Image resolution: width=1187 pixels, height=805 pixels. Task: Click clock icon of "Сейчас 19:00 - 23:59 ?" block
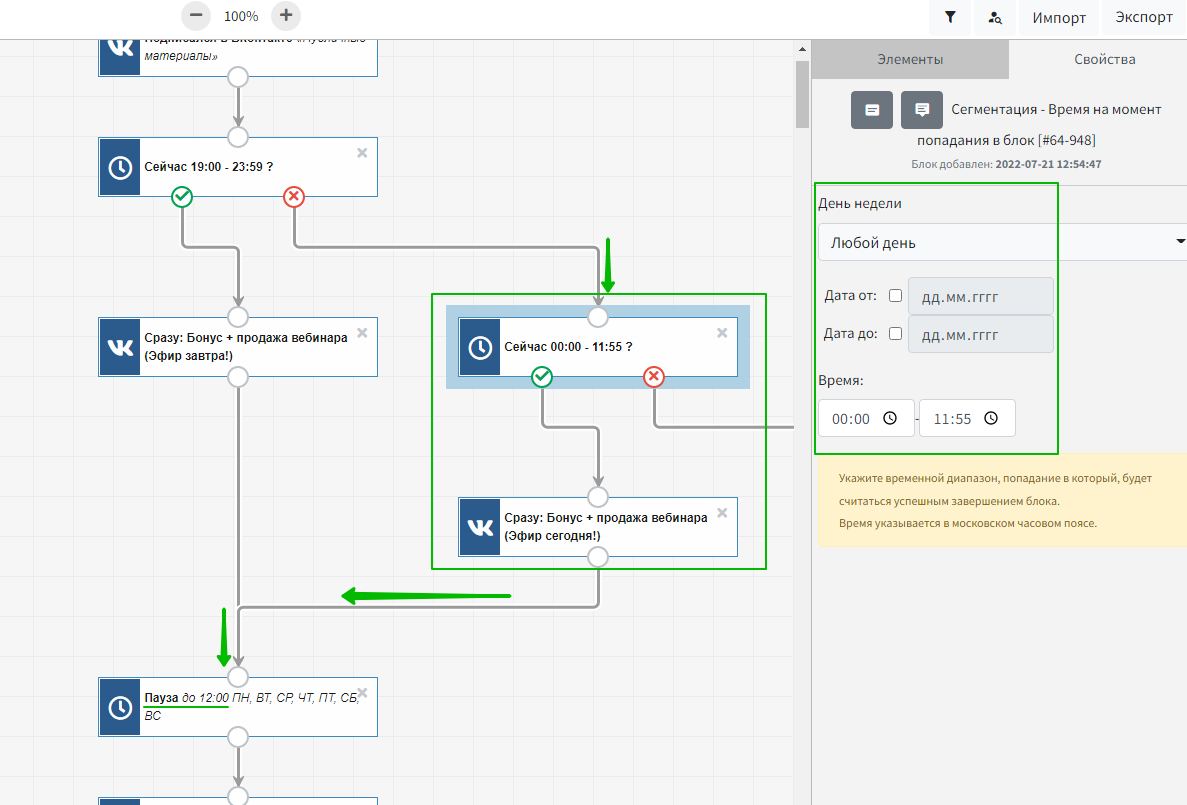coord(120,167)
